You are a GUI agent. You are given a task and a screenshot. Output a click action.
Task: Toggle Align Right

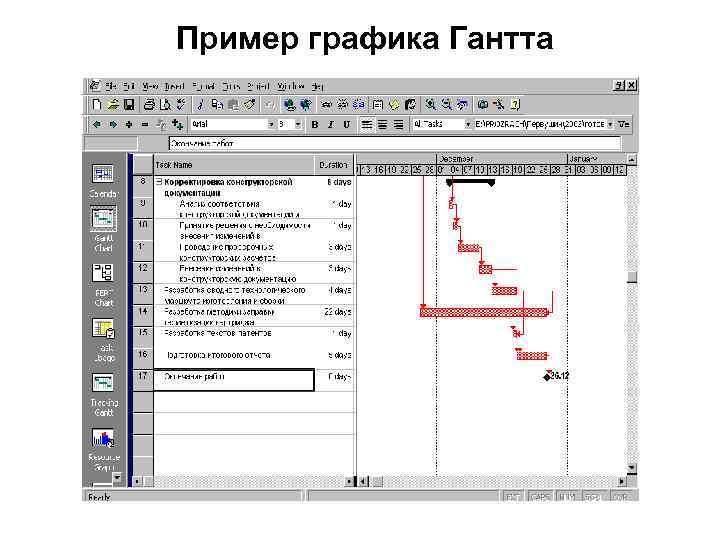(399, 124)
